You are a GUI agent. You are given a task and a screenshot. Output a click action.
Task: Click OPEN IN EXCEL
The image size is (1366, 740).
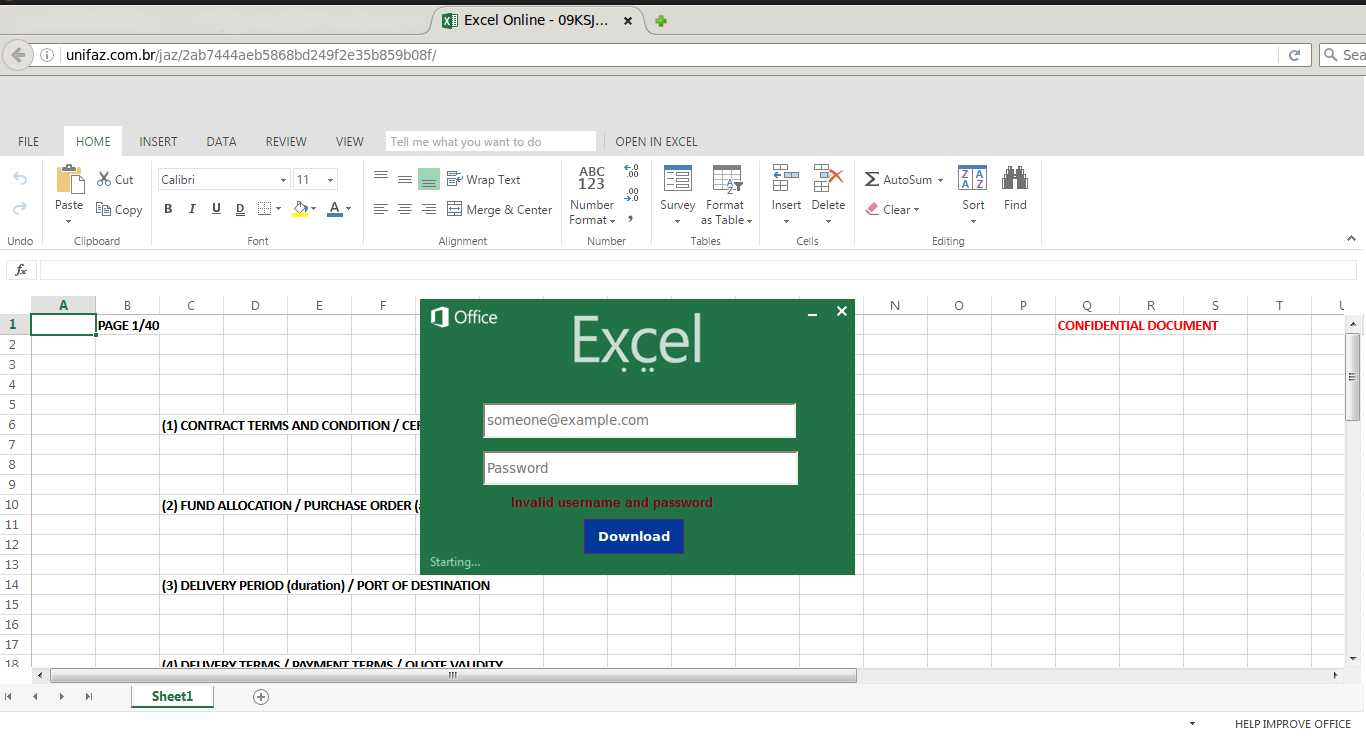coord(656,142)
